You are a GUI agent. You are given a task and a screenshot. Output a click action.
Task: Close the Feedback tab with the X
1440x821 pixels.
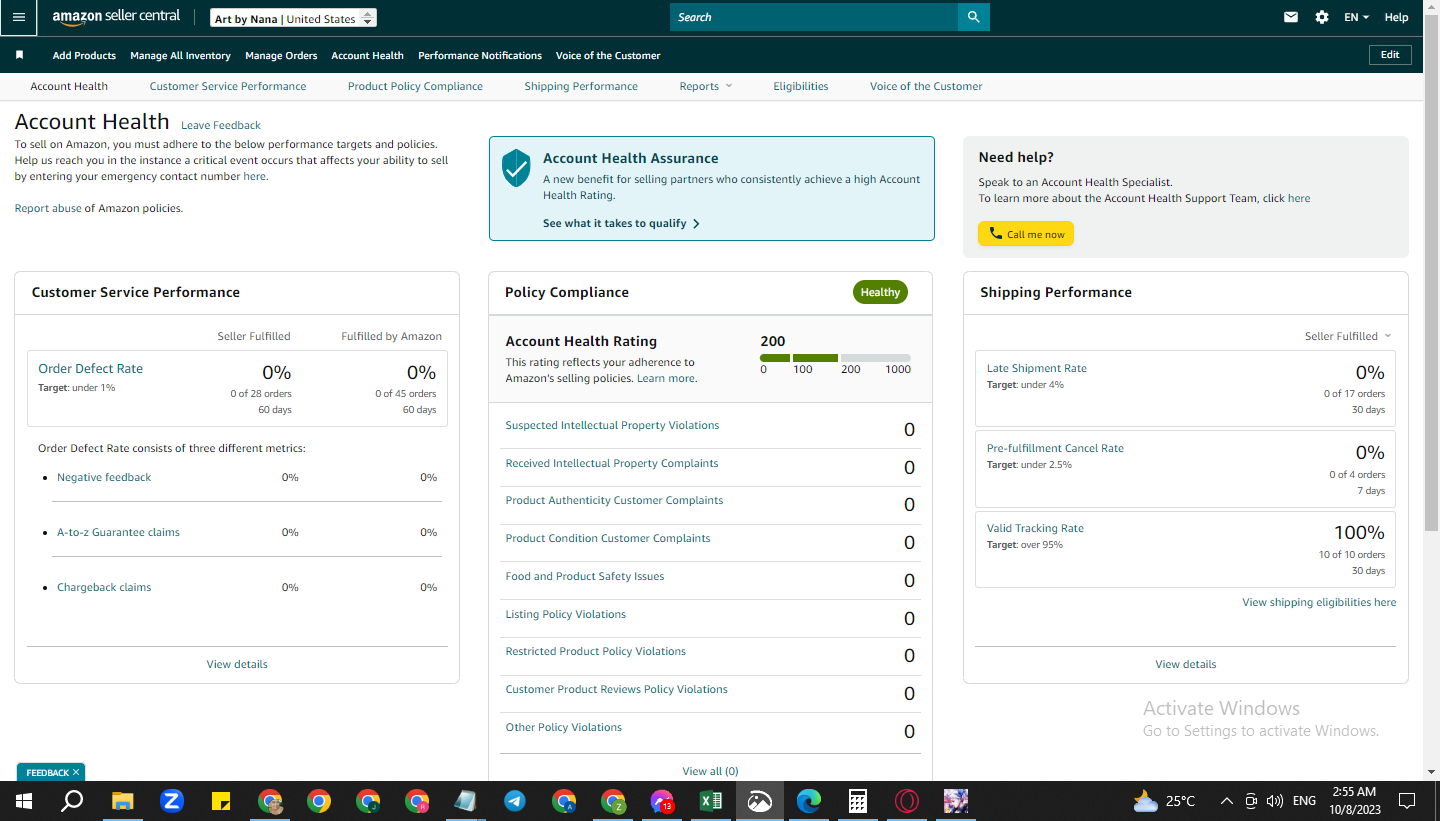pyautogui.click(x=76, y=773)
